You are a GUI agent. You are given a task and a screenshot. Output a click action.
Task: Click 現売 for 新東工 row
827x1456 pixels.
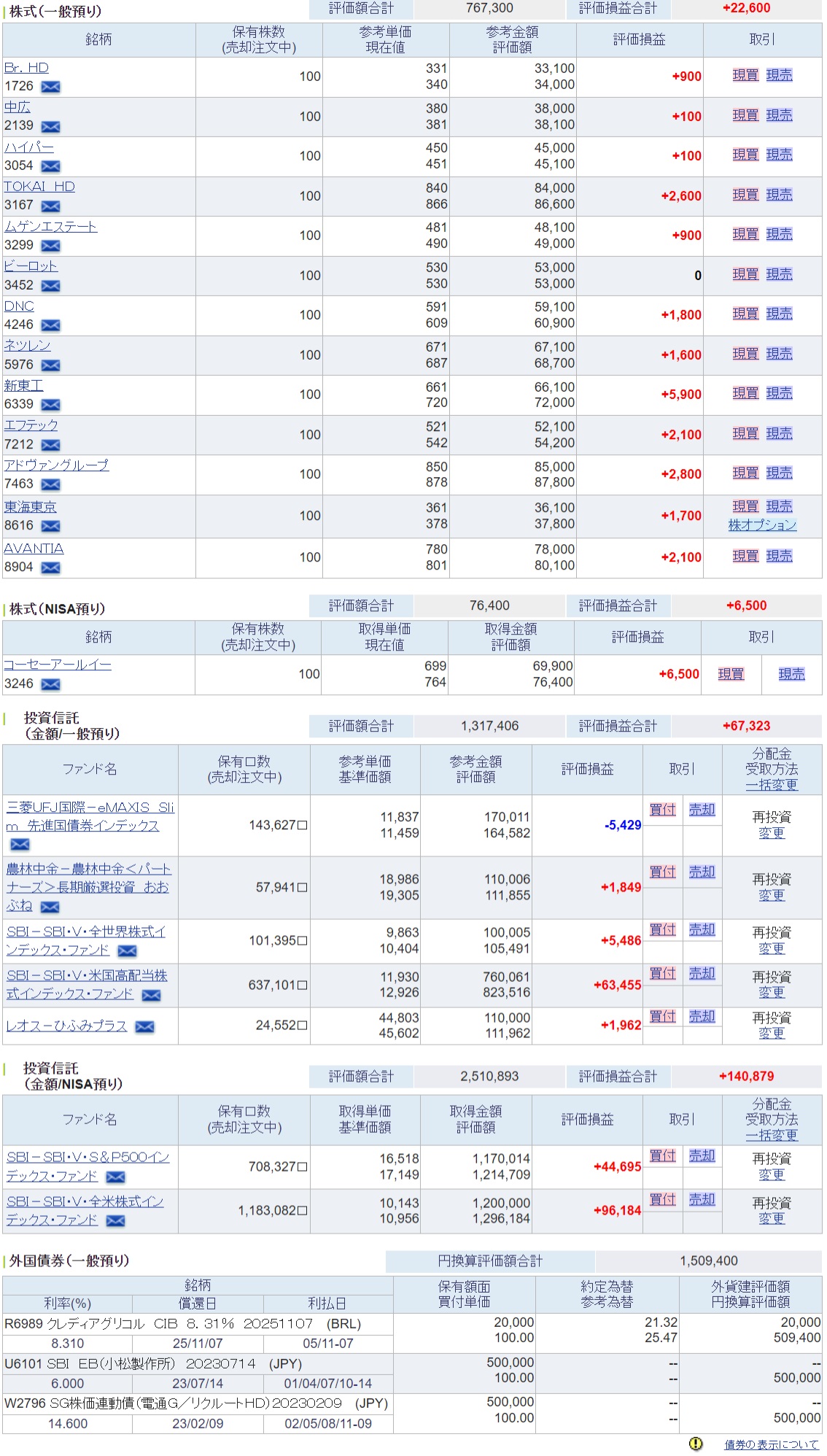pyautogui.click(x=779, y=393)
